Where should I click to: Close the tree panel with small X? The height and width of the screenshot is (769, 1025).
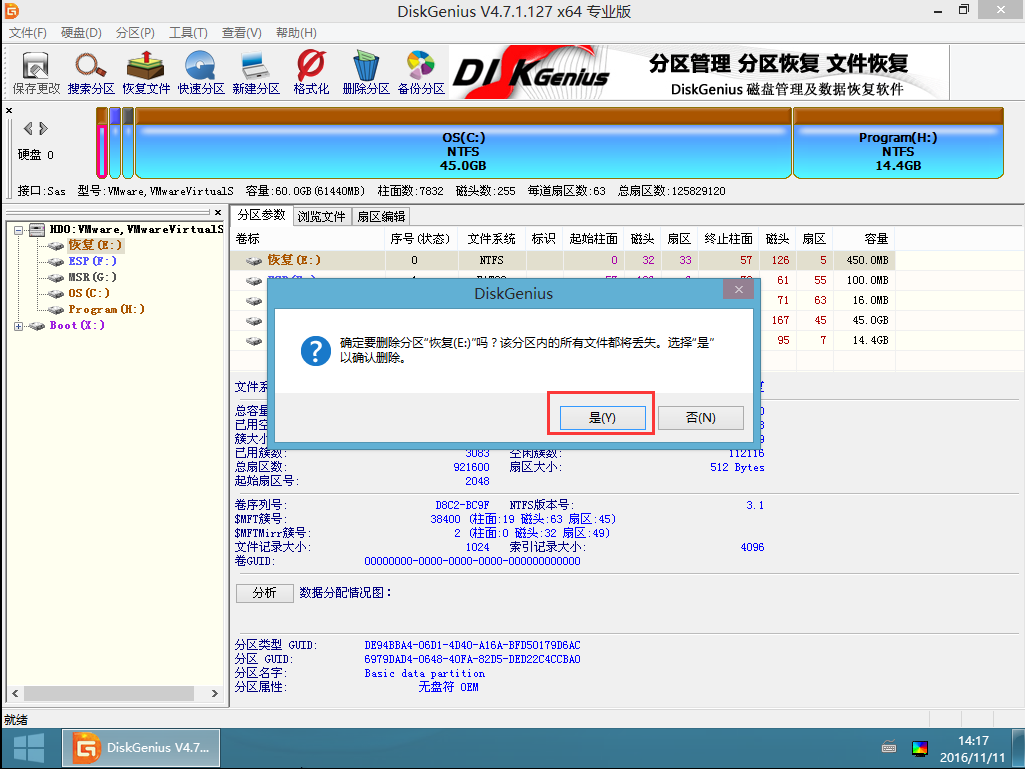pyautogui.click(x=218, y=213)
